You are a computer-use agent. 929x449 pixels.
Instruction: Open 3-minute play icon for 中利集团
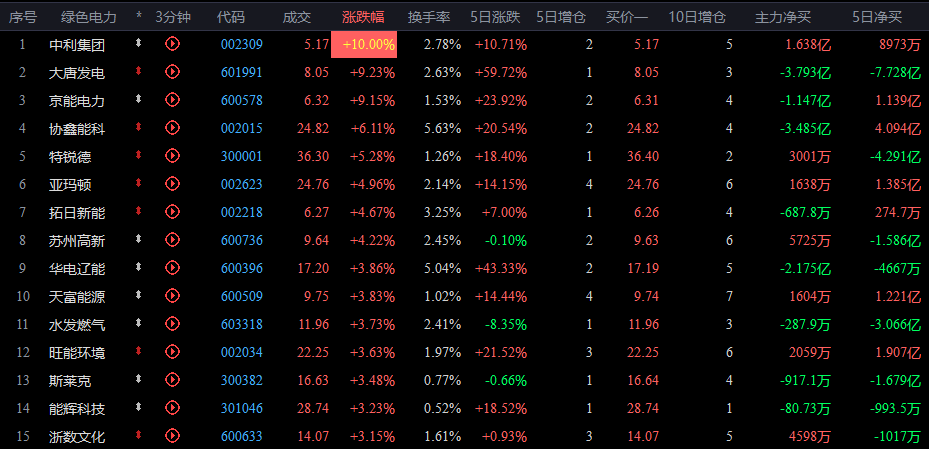coord(172,43)
